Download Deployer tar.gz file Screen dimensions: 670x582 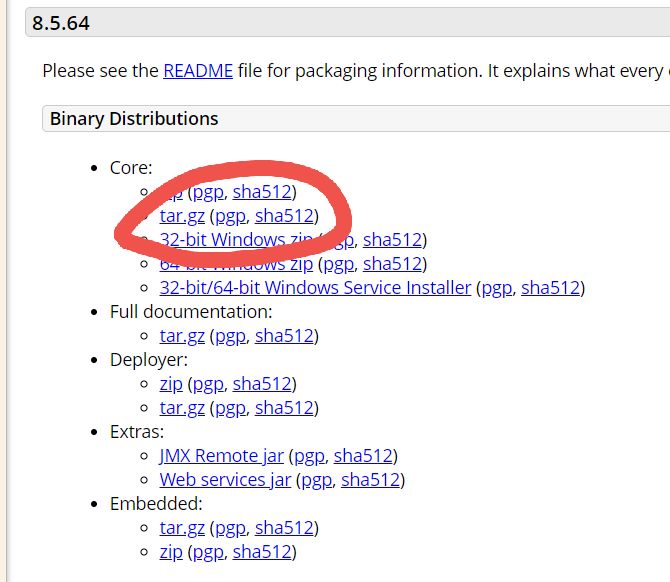(x=182, y=408)
